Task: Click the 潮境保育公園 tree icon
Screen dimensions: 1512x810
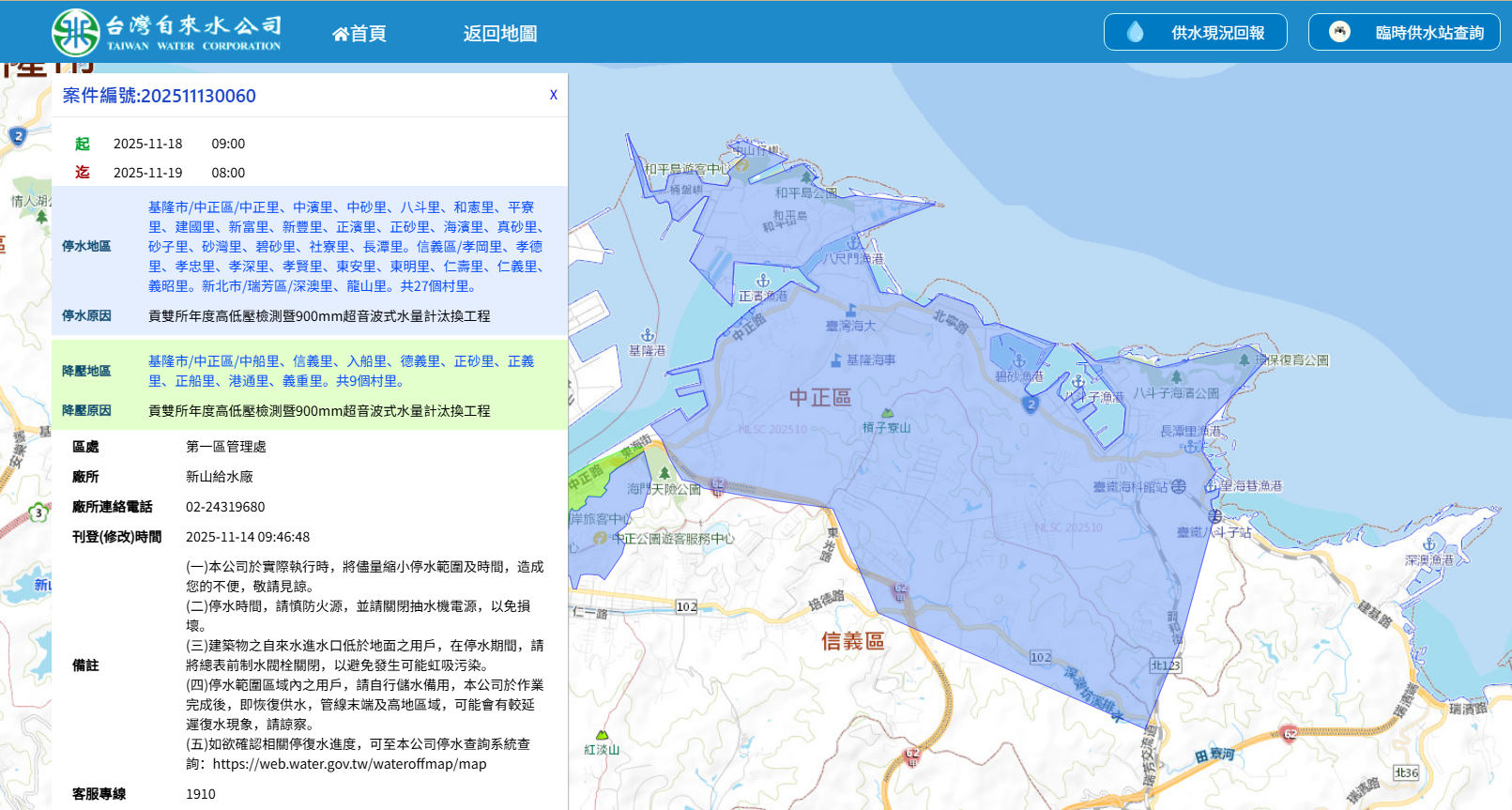Action: [1245, 359]
